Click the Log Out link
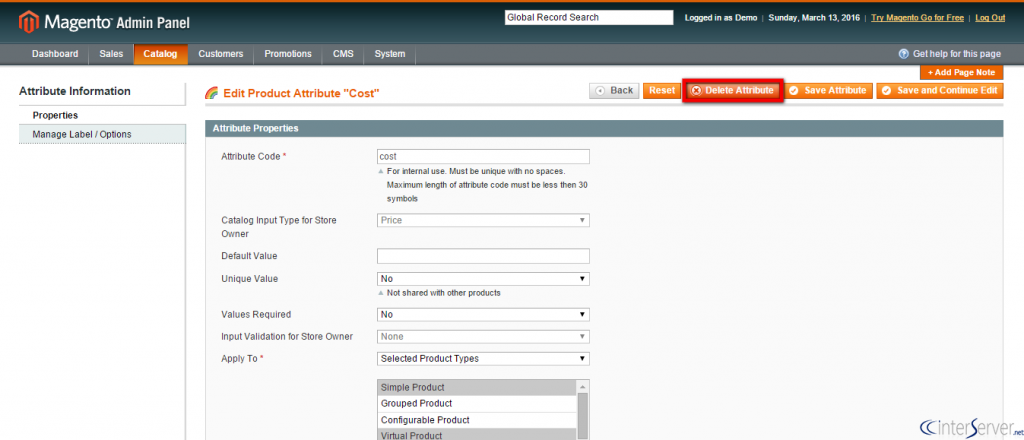This screenshot has width=1024, height=440. coord(990,18)
